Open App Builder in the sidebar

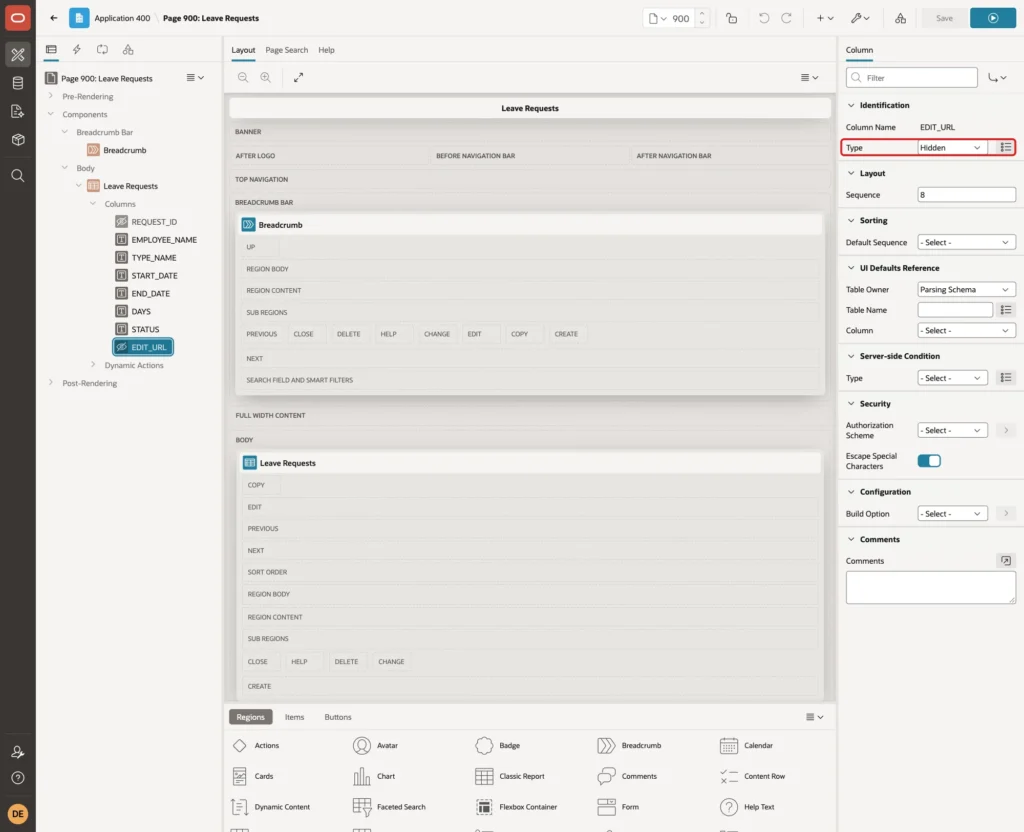click(x=18, y=55)
